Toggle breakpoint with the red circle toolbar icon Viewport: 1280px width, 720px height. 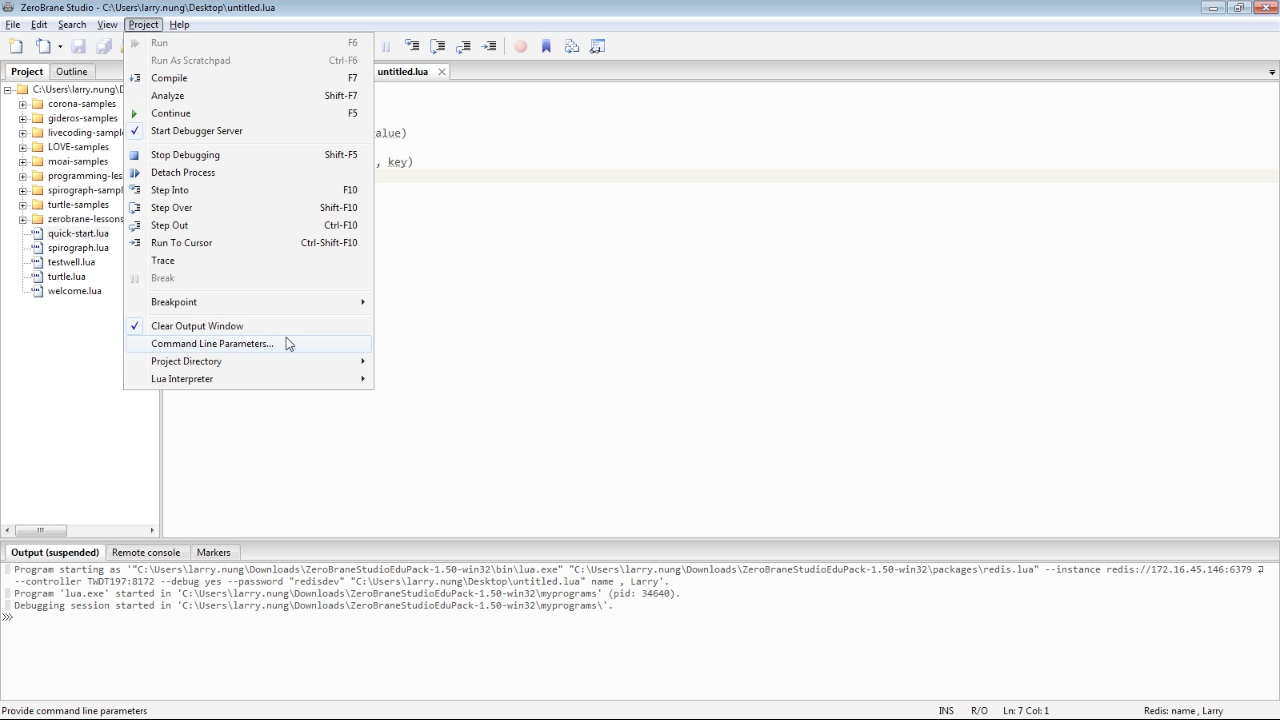521,46
